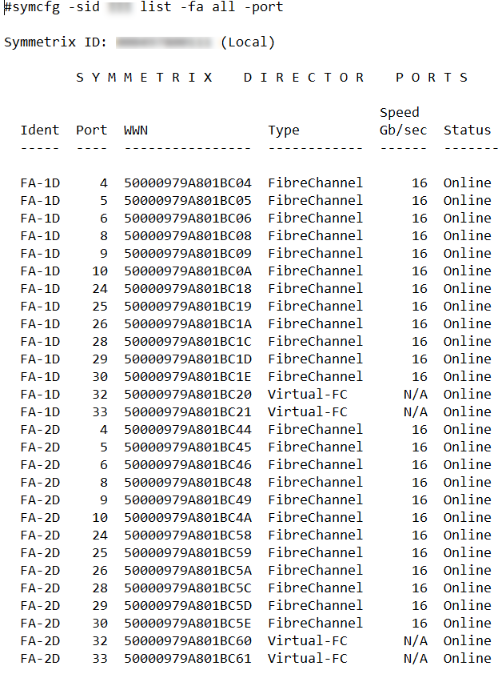This screenshot has height=678, width=502.
Task: Select WWN 50000979A801BC21
Action: (188, 412)
